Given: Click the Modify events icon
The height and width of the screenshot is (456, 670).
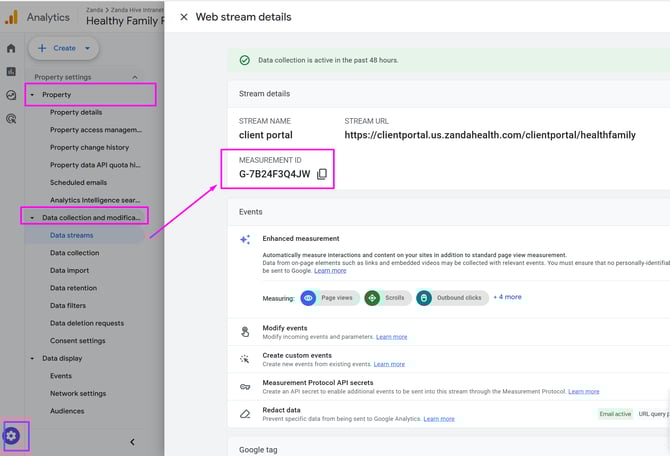Looking at the screenshot, I should [x=245, y=332].
